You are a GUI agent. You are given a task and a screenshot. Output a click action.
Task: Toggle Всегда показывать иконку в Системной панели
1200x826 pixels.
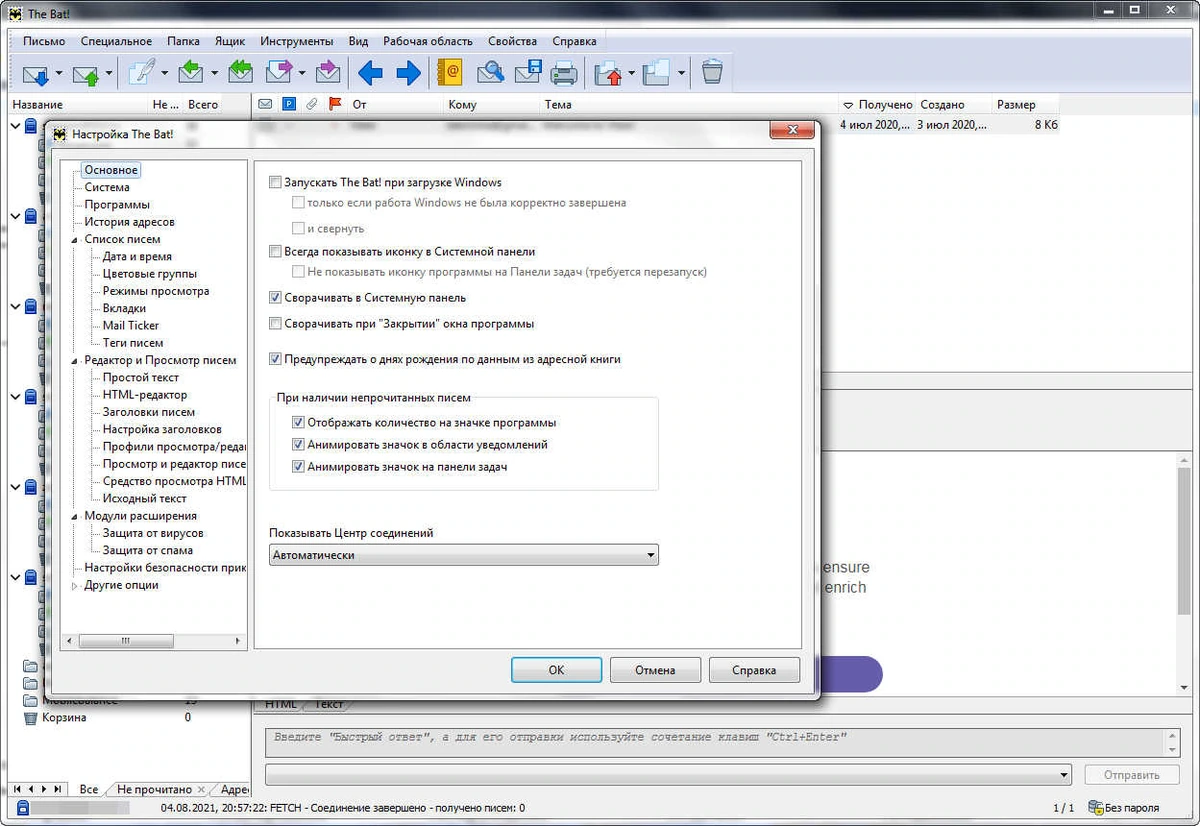(x=276, y=252)
